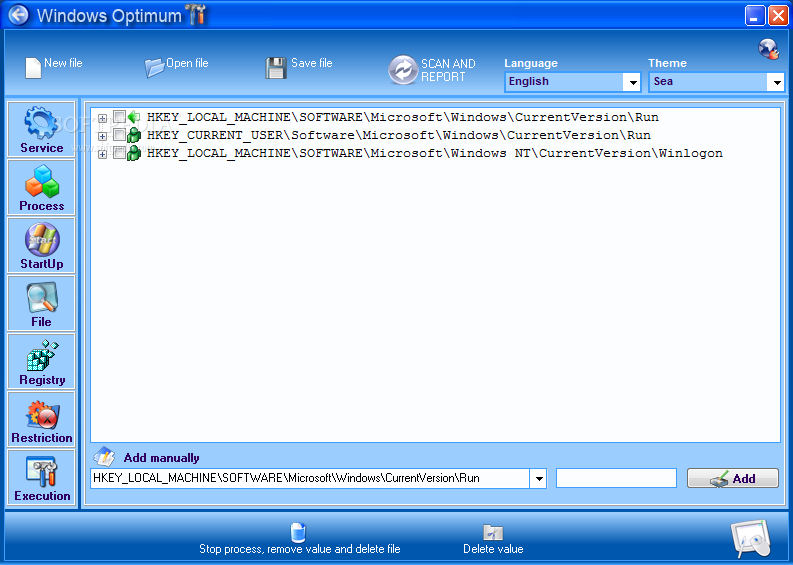Select the HKEY_LOCAL_MACHINE...CurrentVersion\Run row text
Viewport: 793px width, 565px height.
[x=403, y=117]
